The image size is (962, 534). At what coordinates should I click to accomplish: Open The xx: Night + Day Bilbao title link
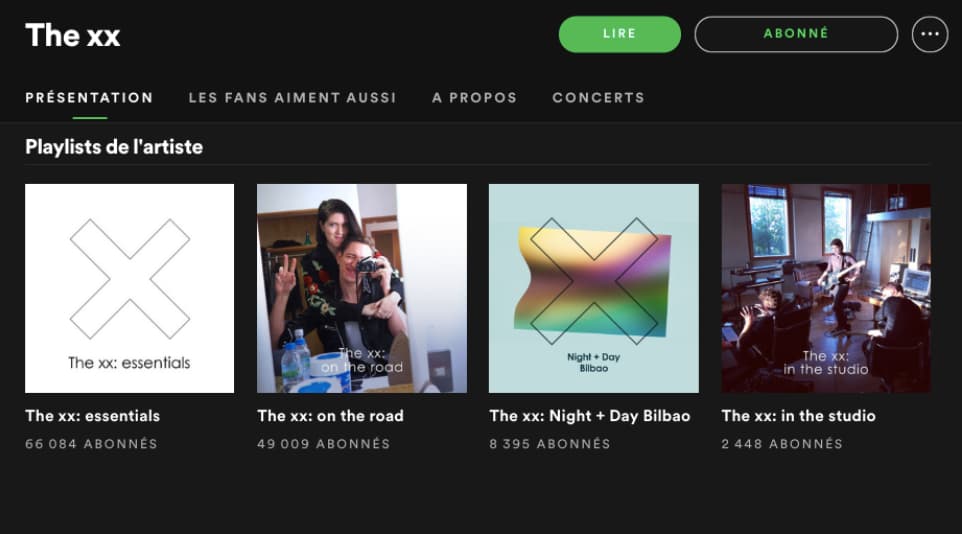point(590,416)
